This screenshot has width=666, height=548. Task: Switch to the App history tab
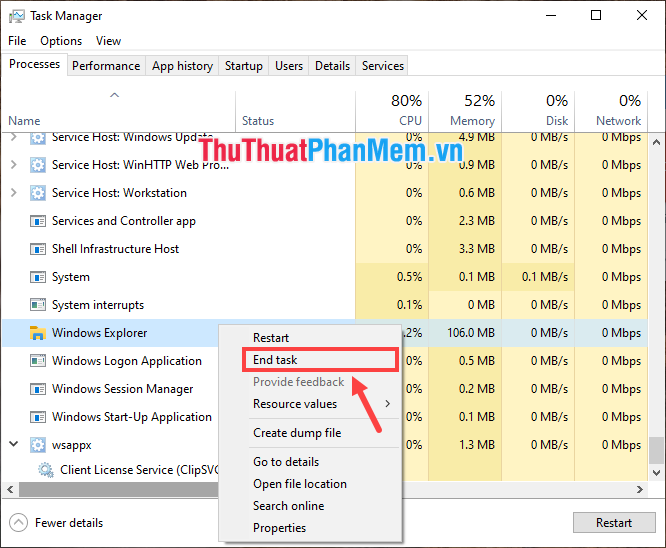click(x=182, y=66)
